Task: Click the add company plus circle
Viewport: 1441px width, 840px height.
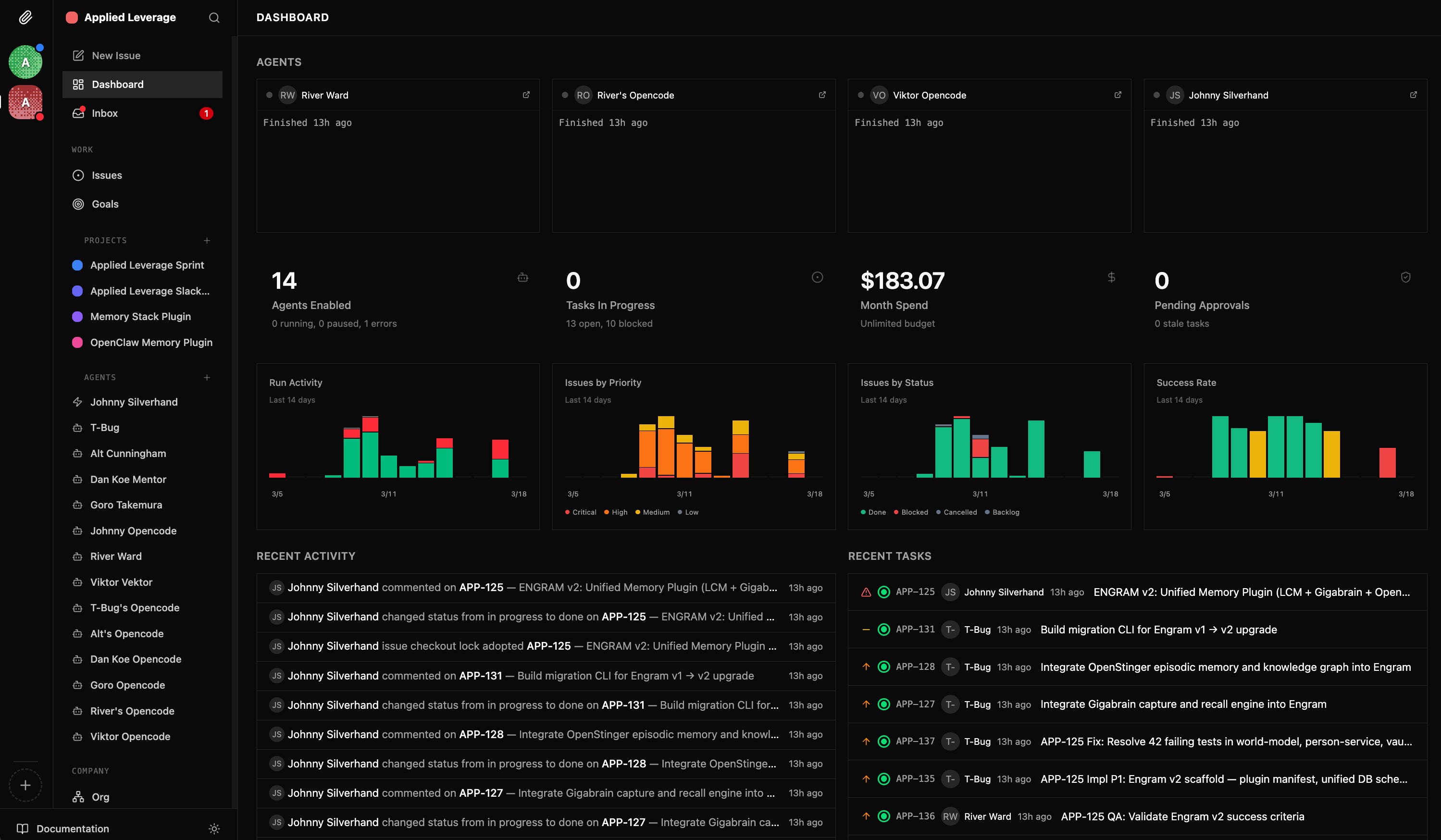Action: (x=26, y=785)
